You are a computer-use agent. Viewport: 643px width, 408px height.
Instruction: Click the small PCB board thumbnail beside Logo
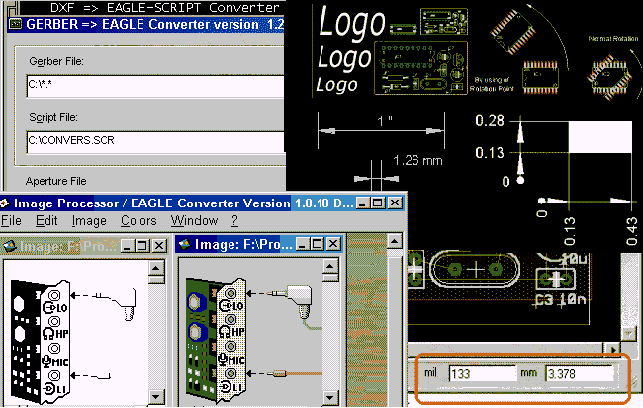point(444,22)
